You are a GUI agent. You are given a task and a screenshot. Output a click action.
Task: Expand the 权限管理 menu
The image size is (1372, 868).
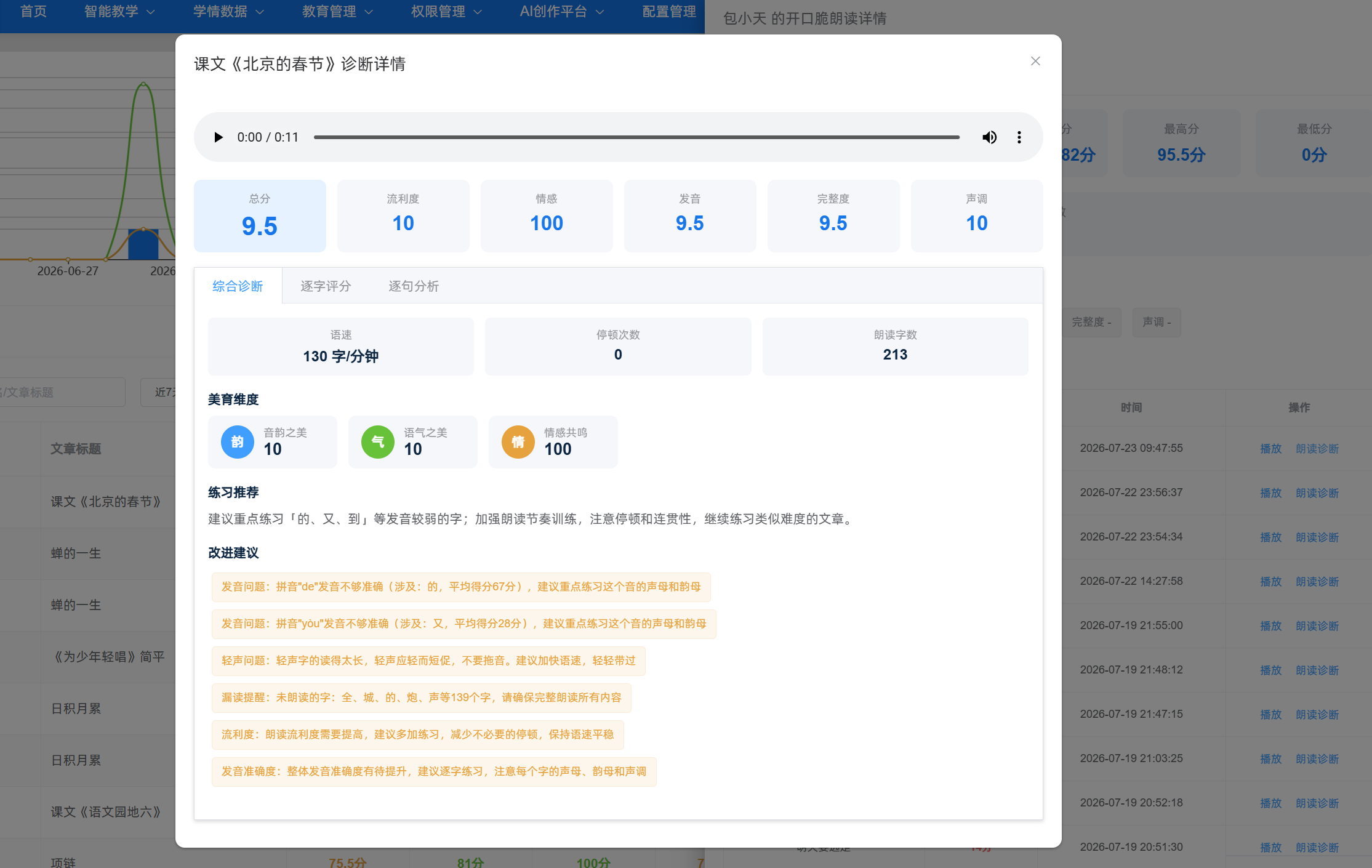[446, 12]
